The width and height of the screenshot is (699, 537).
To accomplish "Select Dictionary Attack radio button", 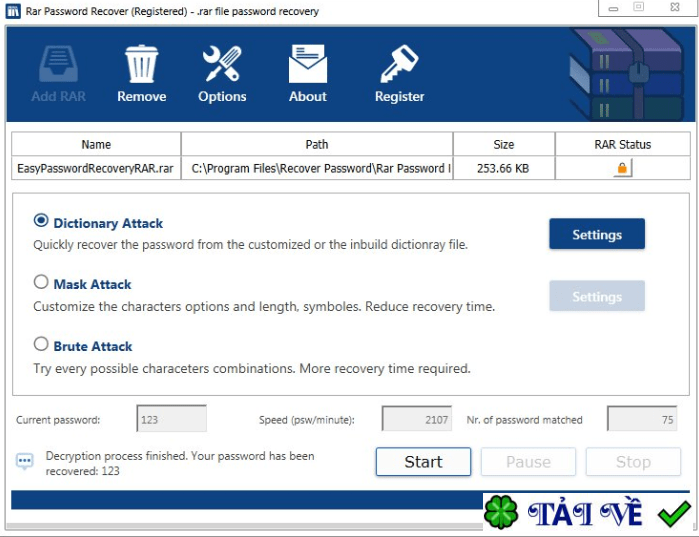I will coord(41,220).
